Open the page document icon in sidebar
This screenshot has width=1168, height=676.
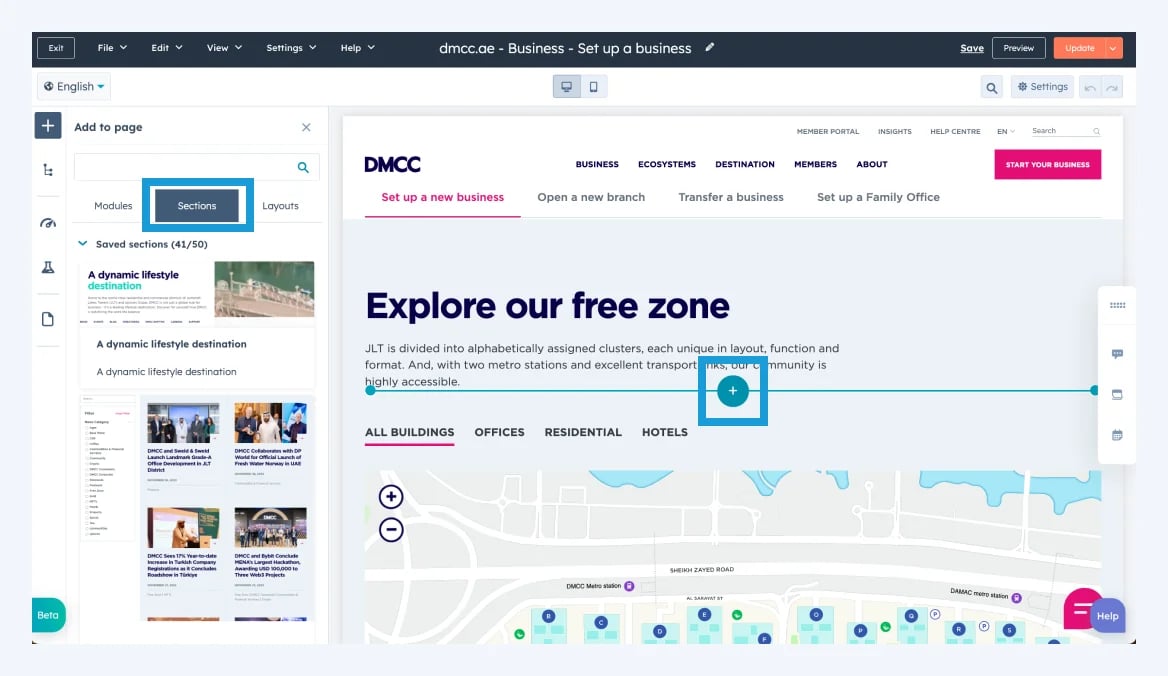(x=48, y=319)
